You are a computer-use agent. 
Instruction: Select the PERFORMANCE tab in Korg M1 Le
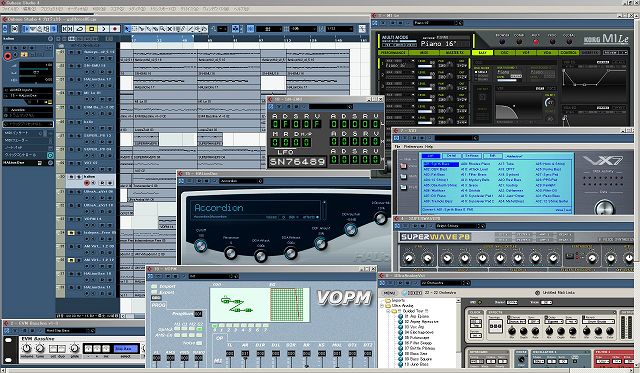tap(393, 53)
